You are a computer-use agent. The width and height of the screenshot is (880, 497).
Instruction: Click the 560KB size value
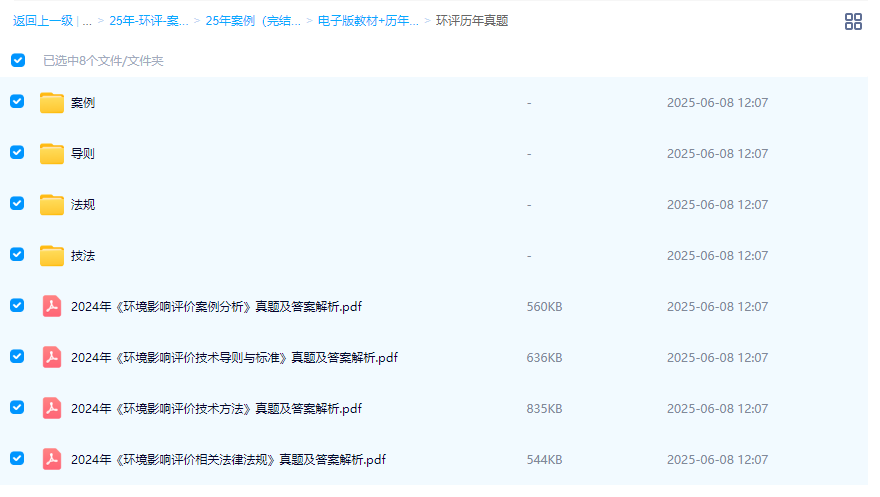[x=544, y=307]
